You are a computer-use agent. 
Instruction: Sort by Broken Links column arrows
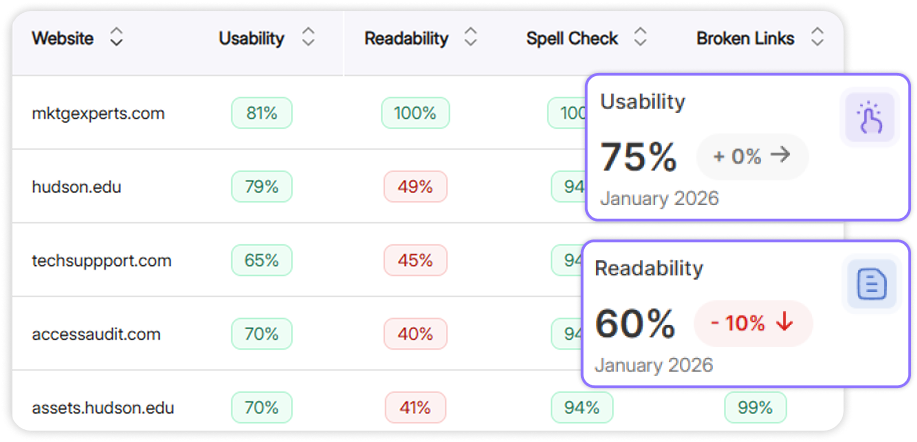817,39
